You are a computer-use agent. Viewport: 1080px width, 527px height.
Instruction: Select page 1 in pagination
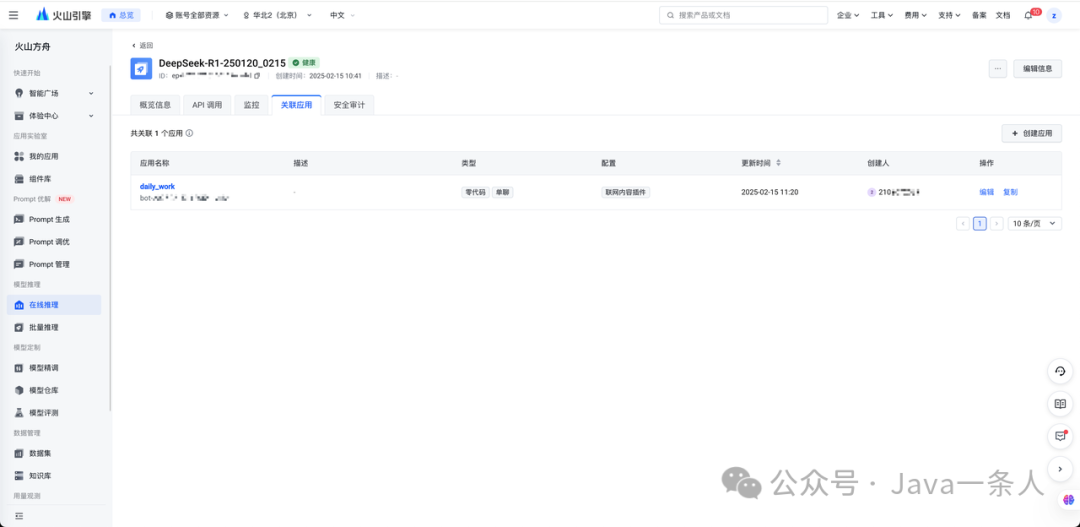tap(979, 223)
